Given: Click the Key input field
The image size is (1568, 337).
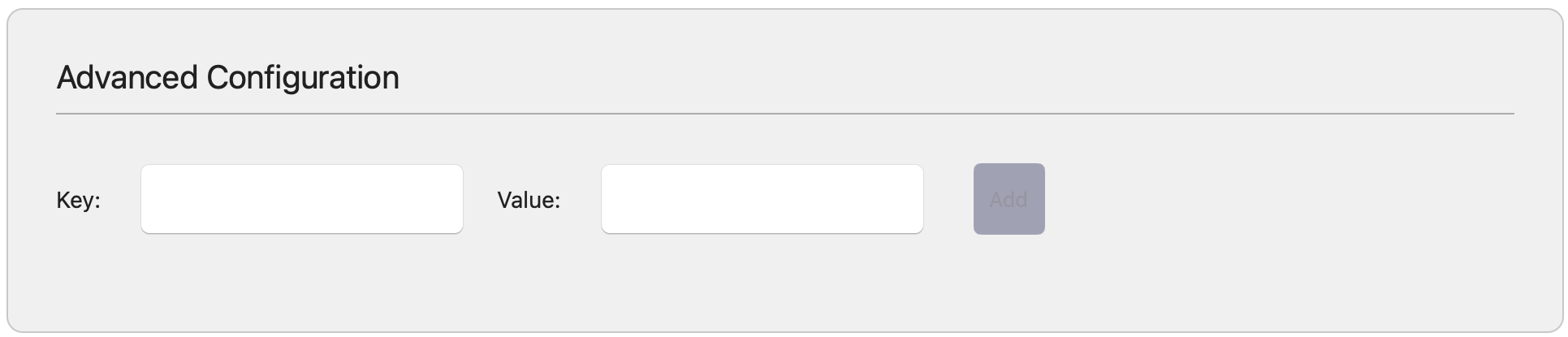Looking at the screenshot, I should (302, 199).
